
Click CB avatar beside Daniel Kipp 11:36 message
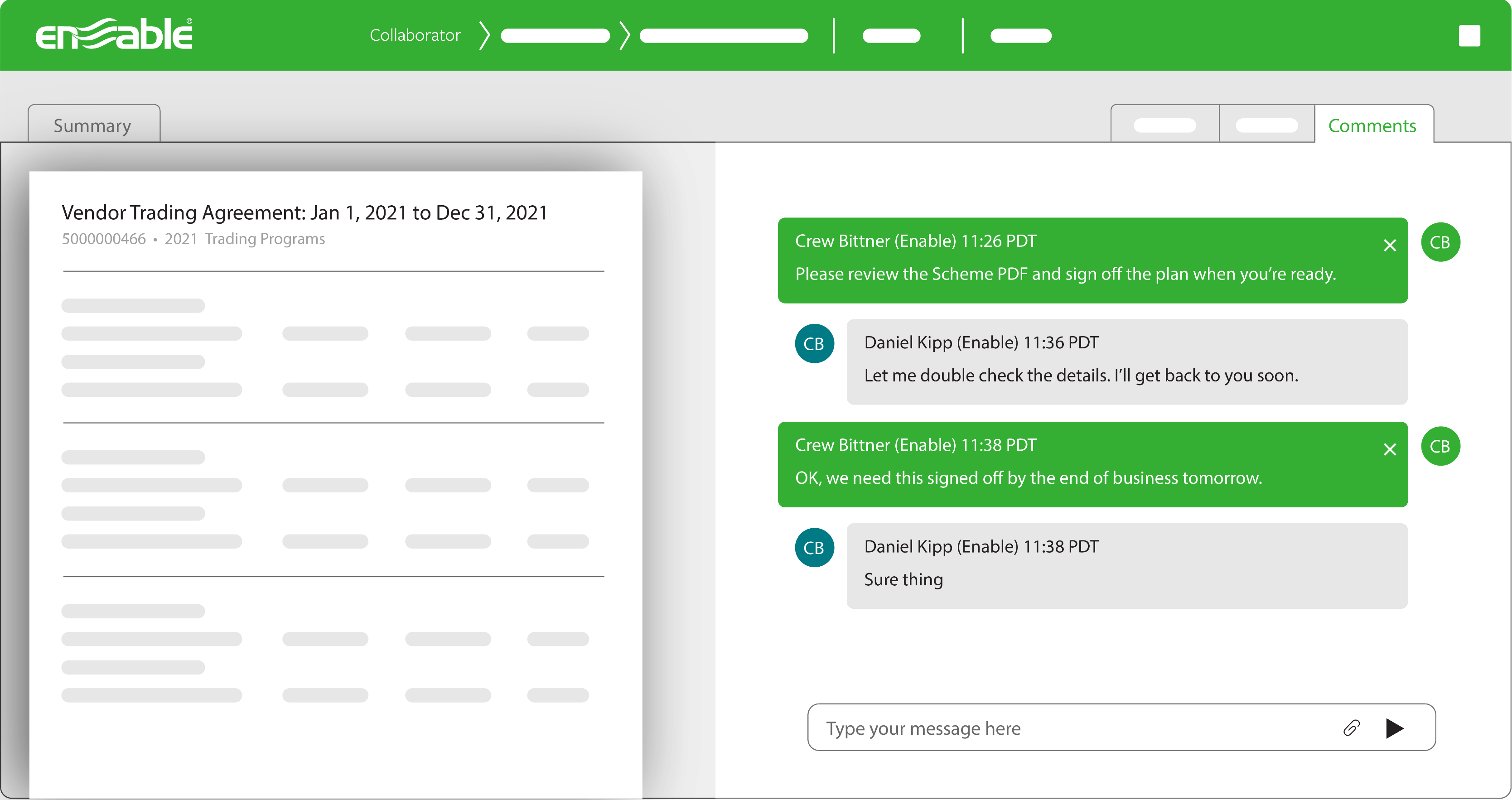tap(814, 344)
